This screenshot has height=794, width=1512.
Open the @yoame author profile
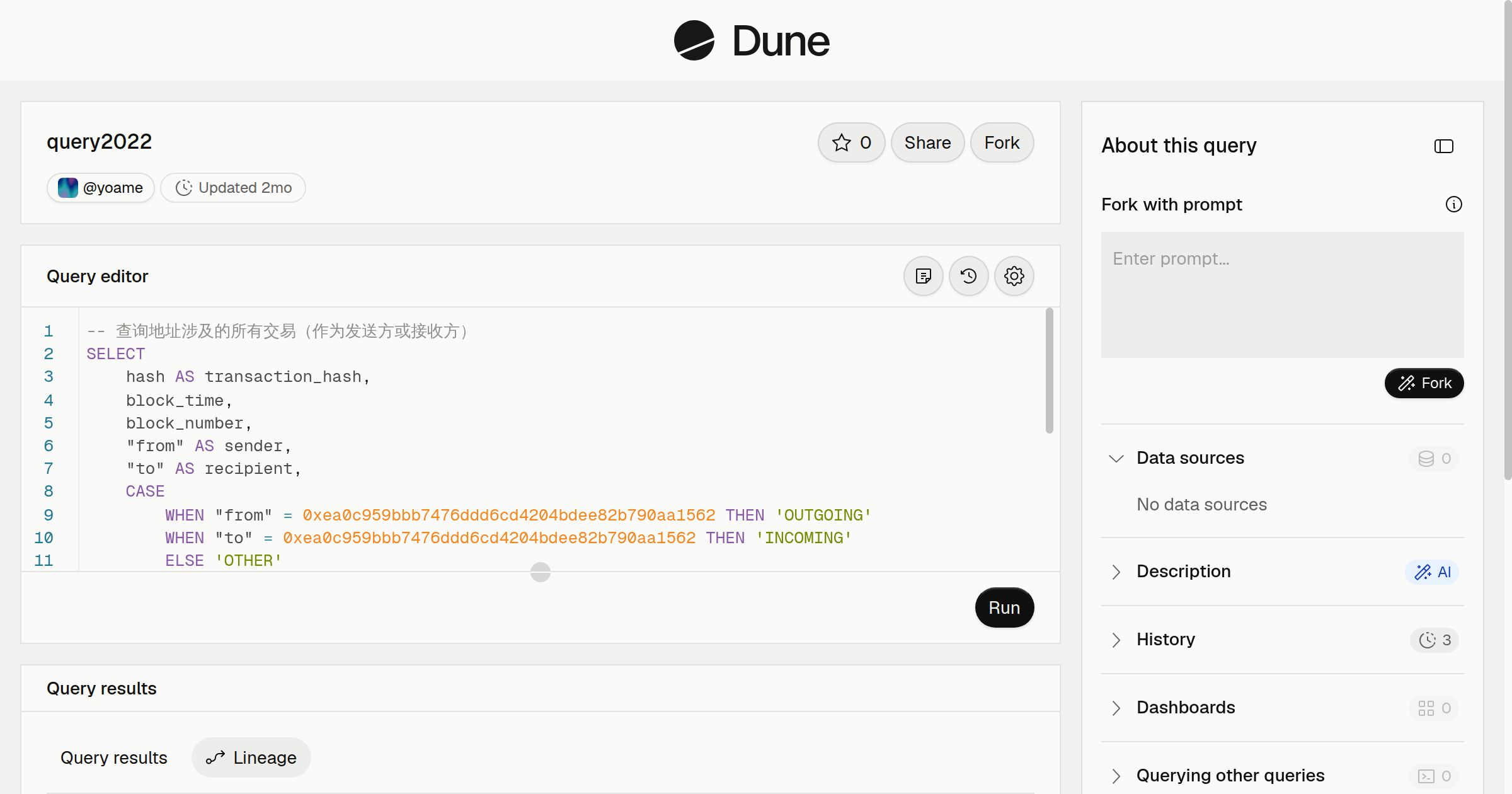(x=101, y=188)
